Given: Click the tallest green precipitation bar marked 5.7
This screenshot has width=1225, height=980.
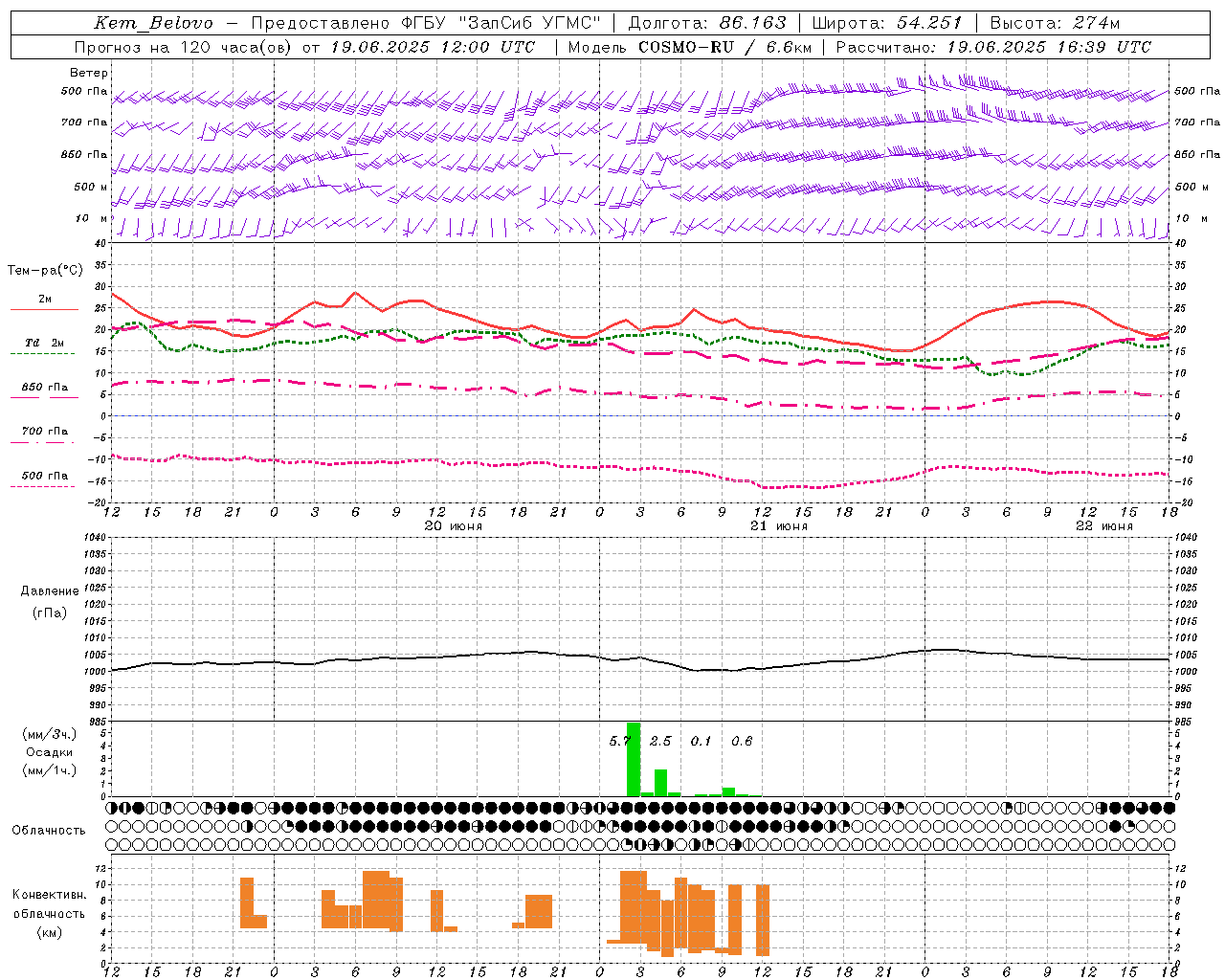Looking at the screenshot, I should pos(634,759).
